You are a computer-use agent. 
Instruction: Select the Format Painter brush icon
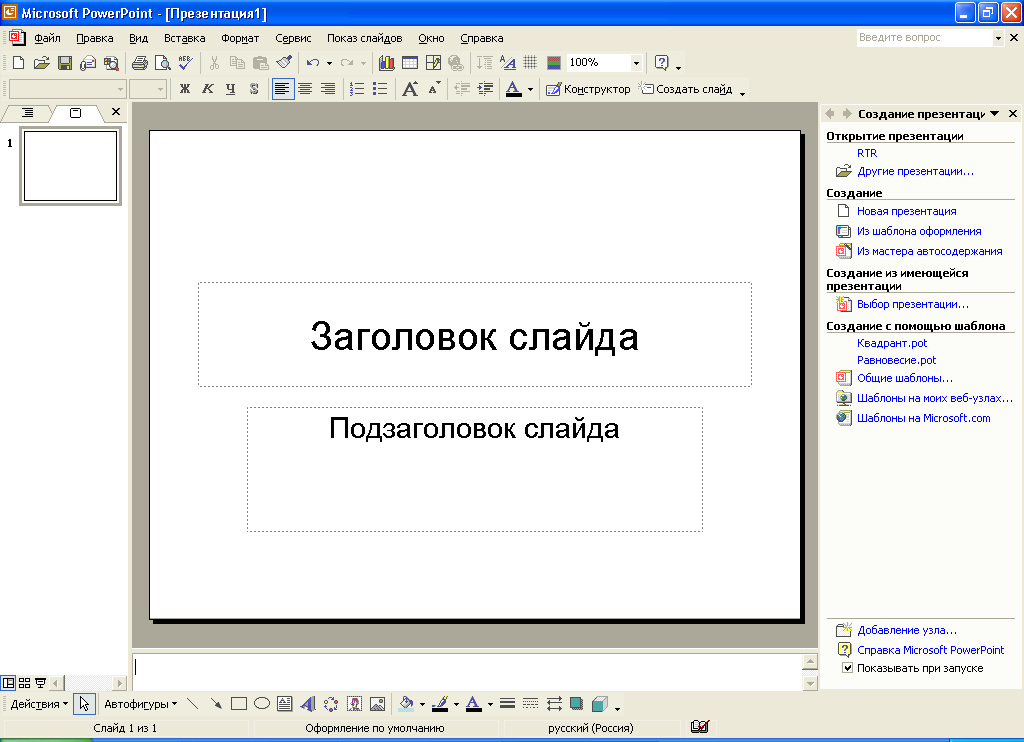coord(284,63)
